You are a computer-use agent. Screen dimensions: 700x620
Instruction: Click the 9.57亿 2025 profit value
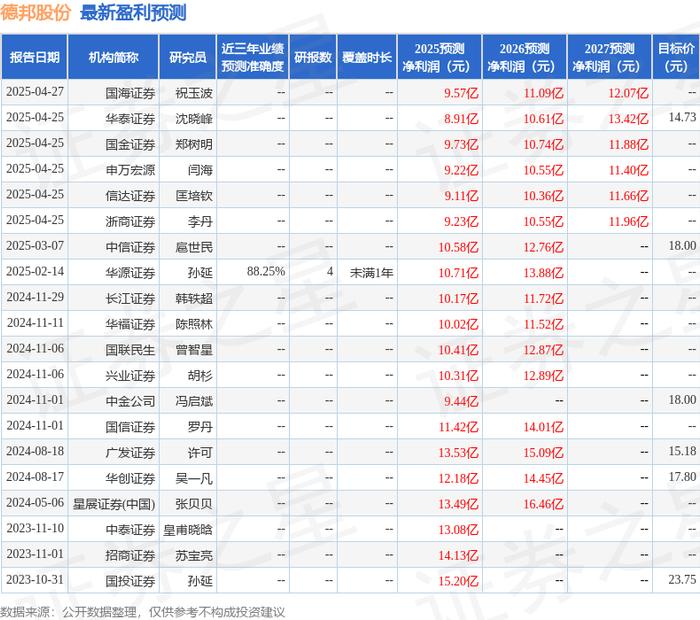[461, 93]
